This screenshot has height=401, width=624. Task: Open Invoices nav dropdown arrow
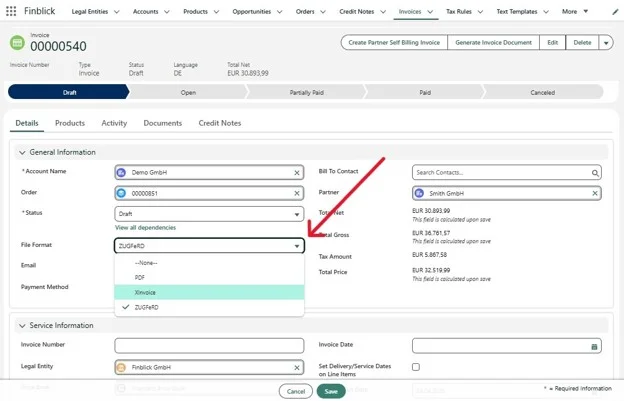(x=430, y=12)
